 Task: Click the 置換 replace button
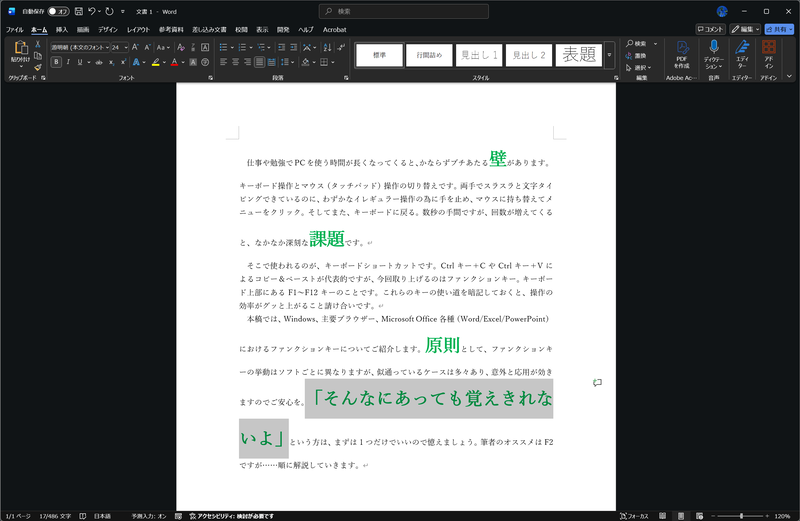coord(637,56)
